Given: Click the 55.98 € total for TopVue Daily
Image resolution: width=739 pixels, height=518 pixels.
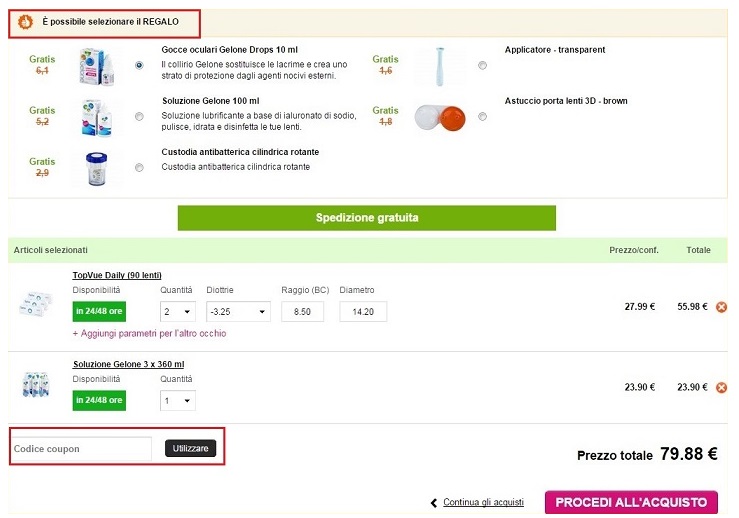Looking at the screenshot, I should (x=692, y=307).
